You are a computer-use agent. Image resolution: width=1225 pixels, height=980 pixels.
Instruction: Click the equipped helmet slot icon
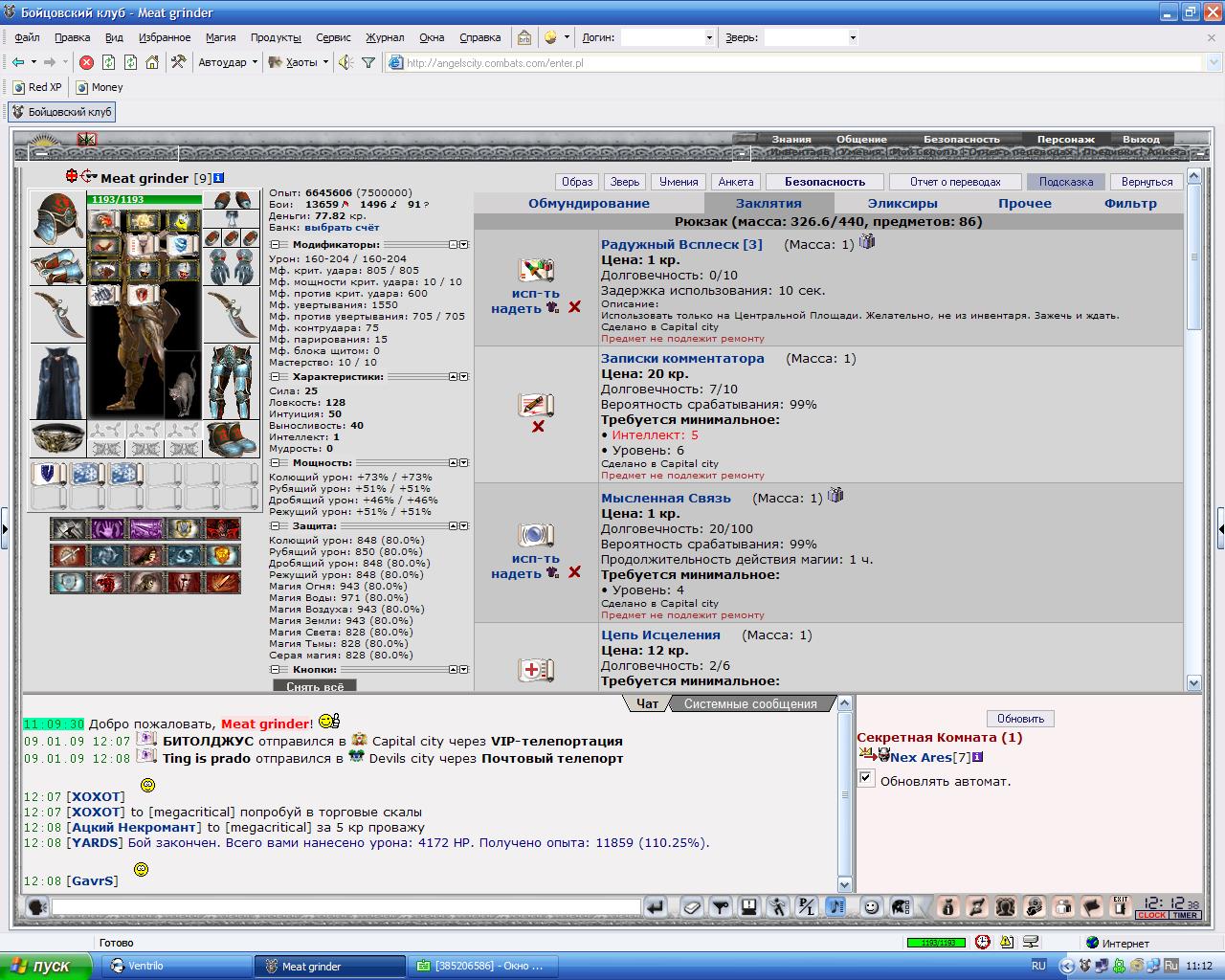tap(57, 219)
